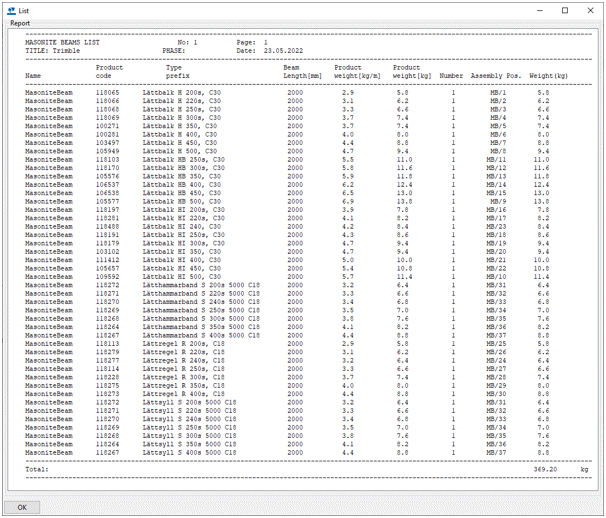Confirm with the OK button
Screen dimensions: 606x518
(22, 508)
